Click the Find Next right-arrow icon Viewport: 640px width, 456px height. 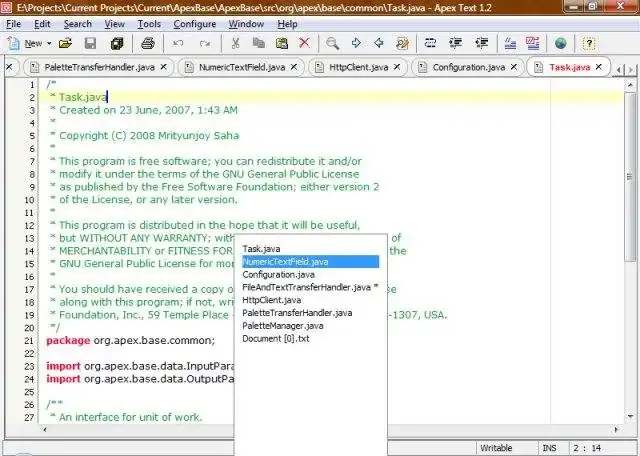coord(356,43)
